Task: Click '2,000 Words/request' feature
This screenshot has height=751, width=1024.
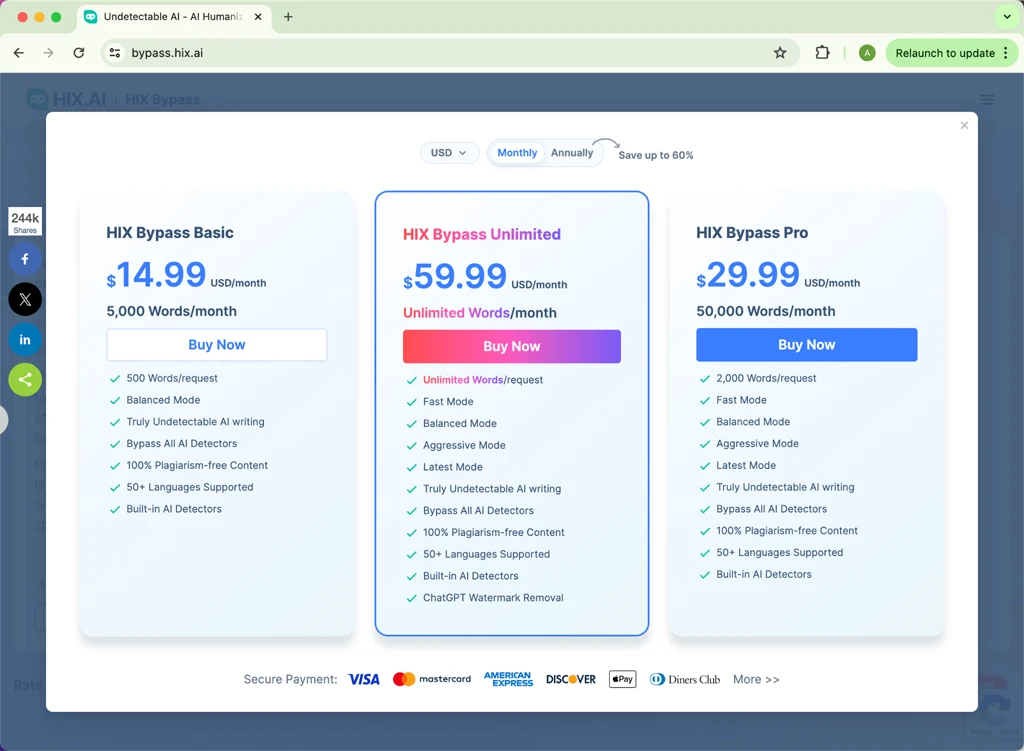Action: point(766,378)
